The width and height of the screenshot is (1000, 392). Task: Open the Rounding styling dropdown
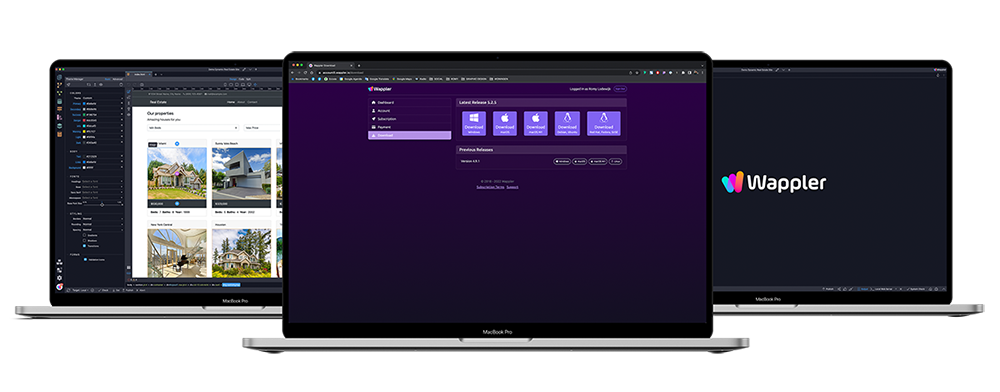[x=103, y=224]
